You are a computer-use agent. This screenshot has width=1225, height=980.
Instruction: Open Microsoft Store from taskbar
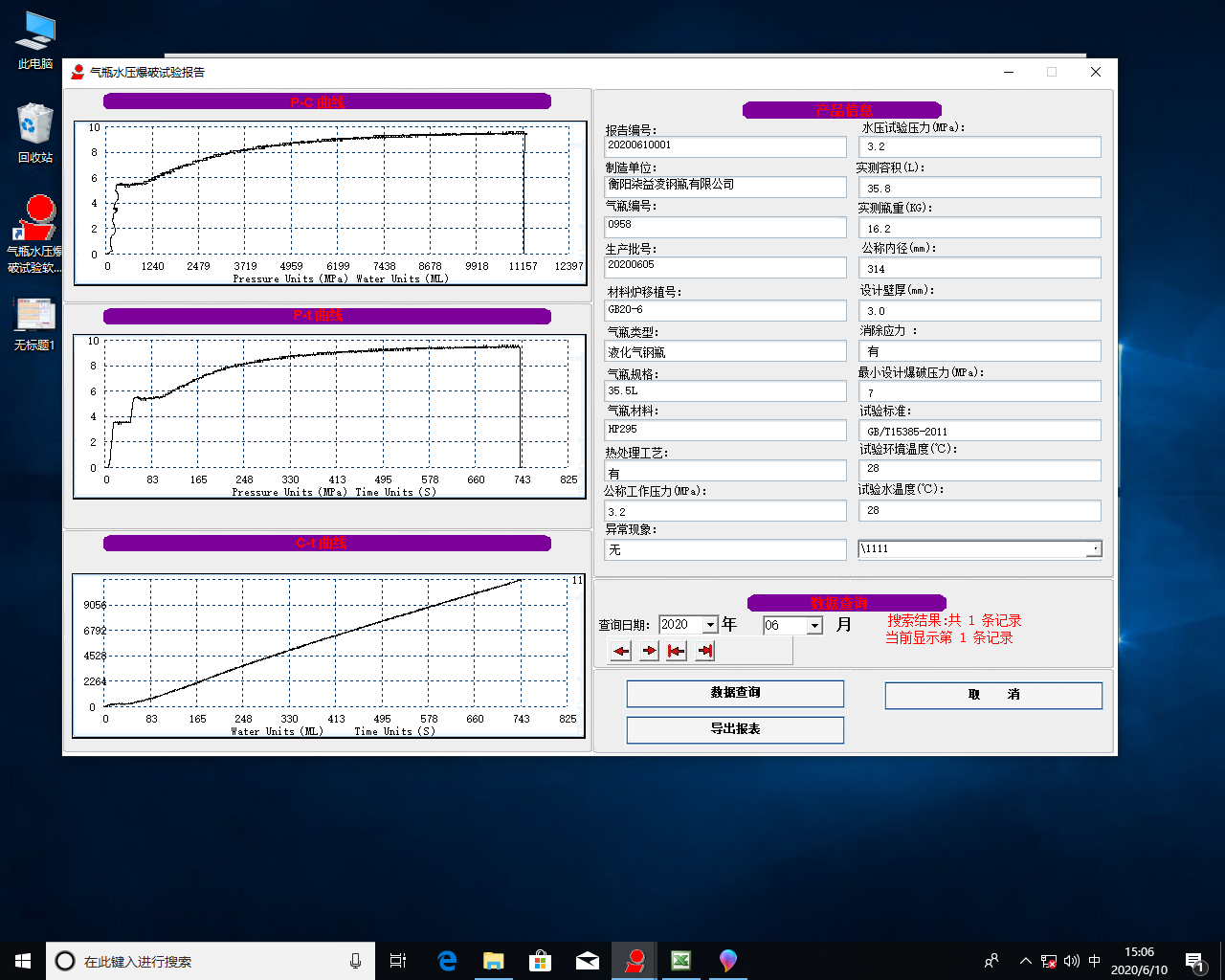tap(541, 961)
